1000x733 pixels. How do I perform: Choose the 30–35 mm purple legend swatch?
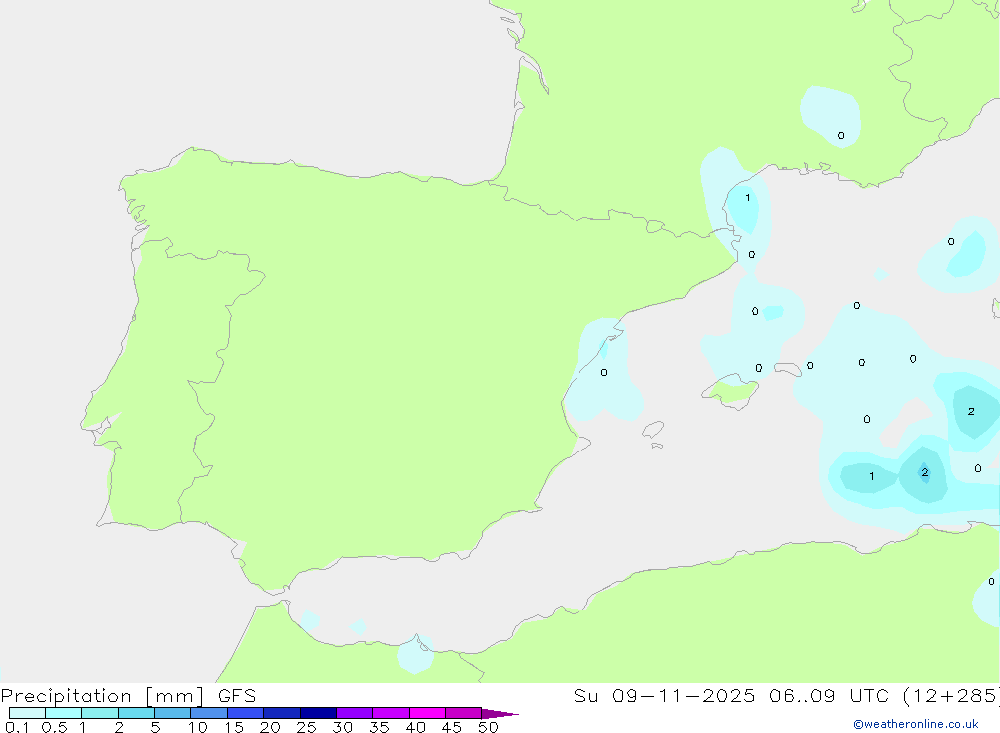tap(354, 713)
